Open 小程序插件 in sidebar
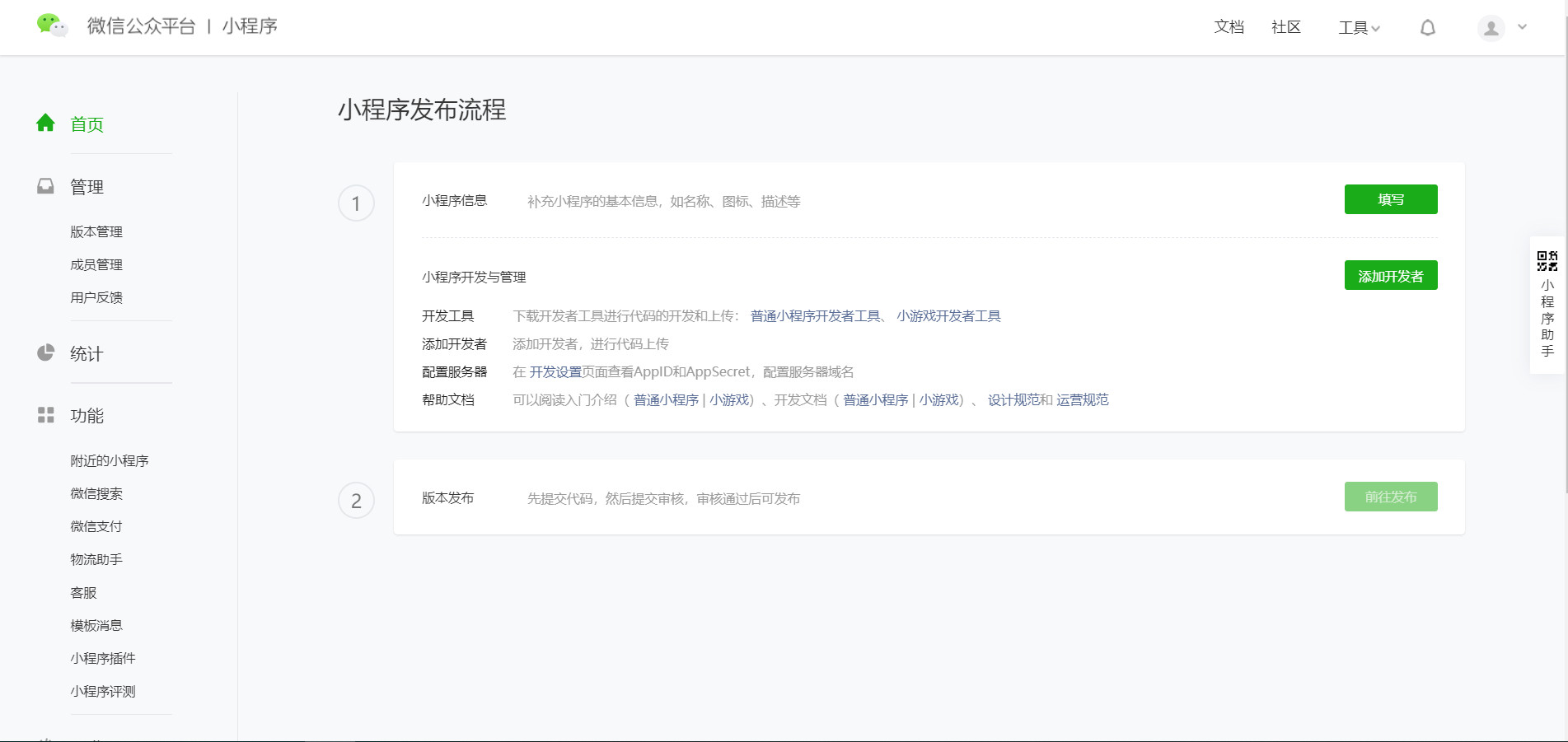Image resolution: width=1568 pixels, height=742 pixels. click(103, 659)
